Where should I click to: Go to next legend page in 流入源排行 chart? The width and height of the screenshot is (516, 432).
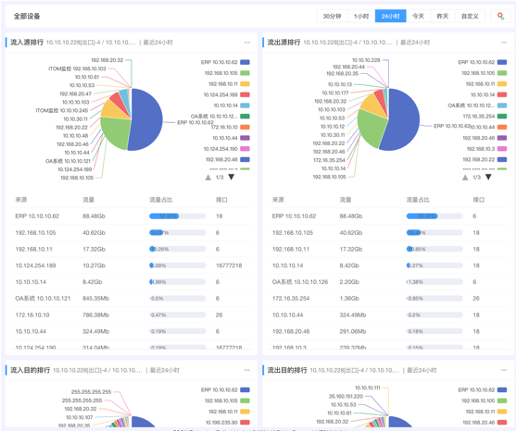(x=231, y=177)
